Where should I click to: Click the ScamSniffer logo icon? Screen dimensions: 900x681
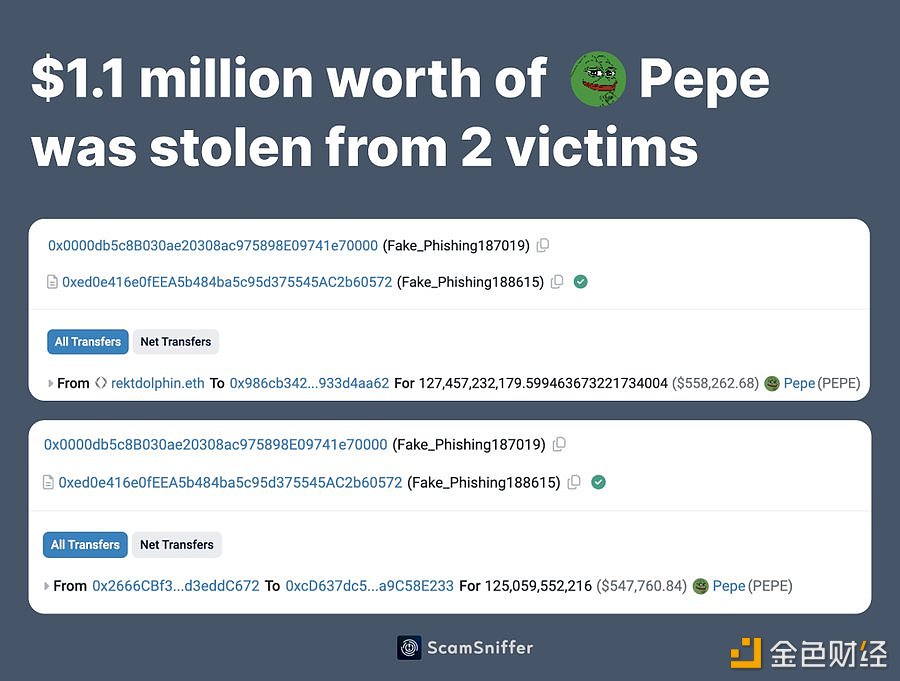409,648
